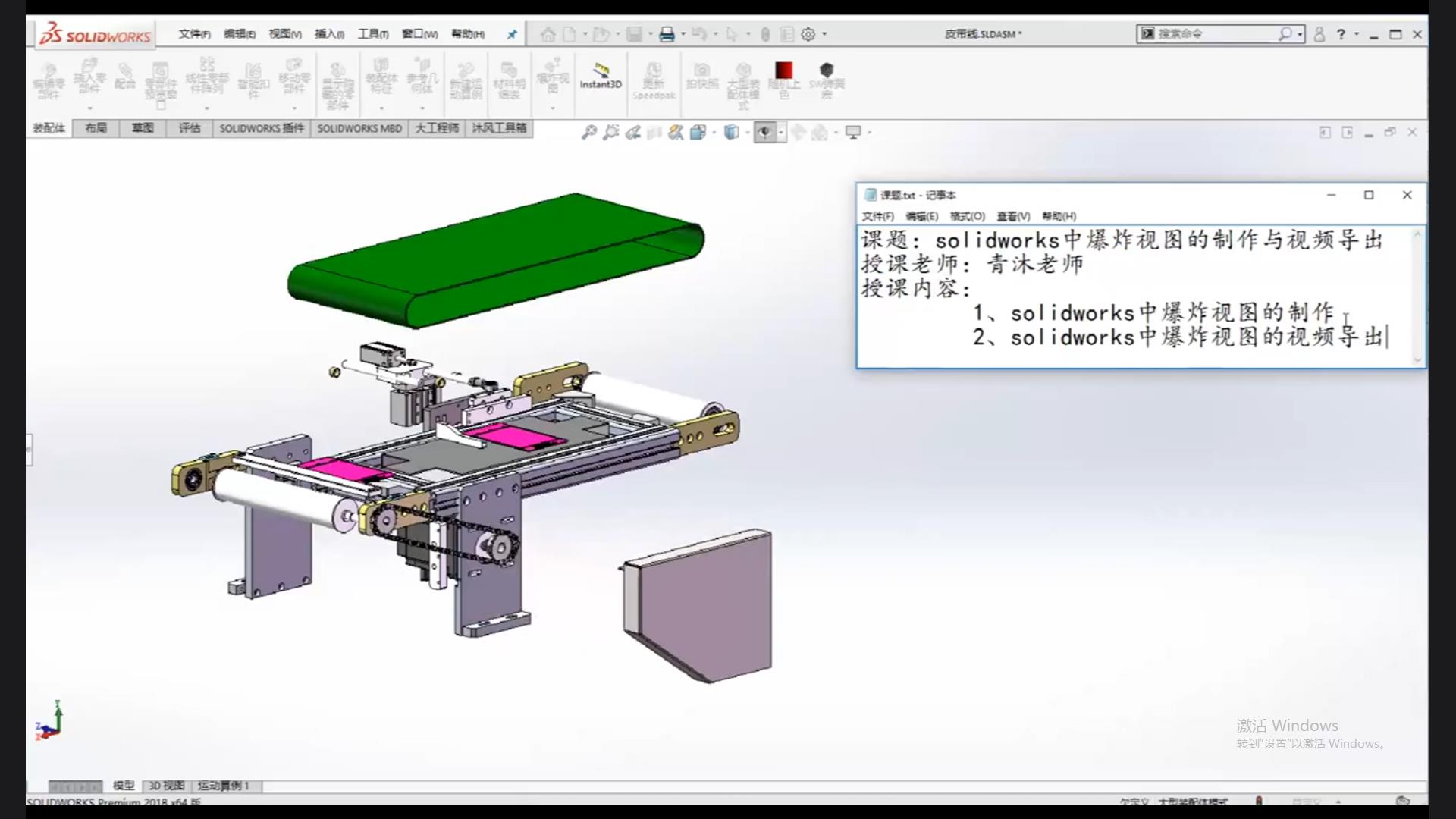The height and width of the screenshot is (819, 1456).
Task: Click View Orientation cube icon
Action: point(698,133)
